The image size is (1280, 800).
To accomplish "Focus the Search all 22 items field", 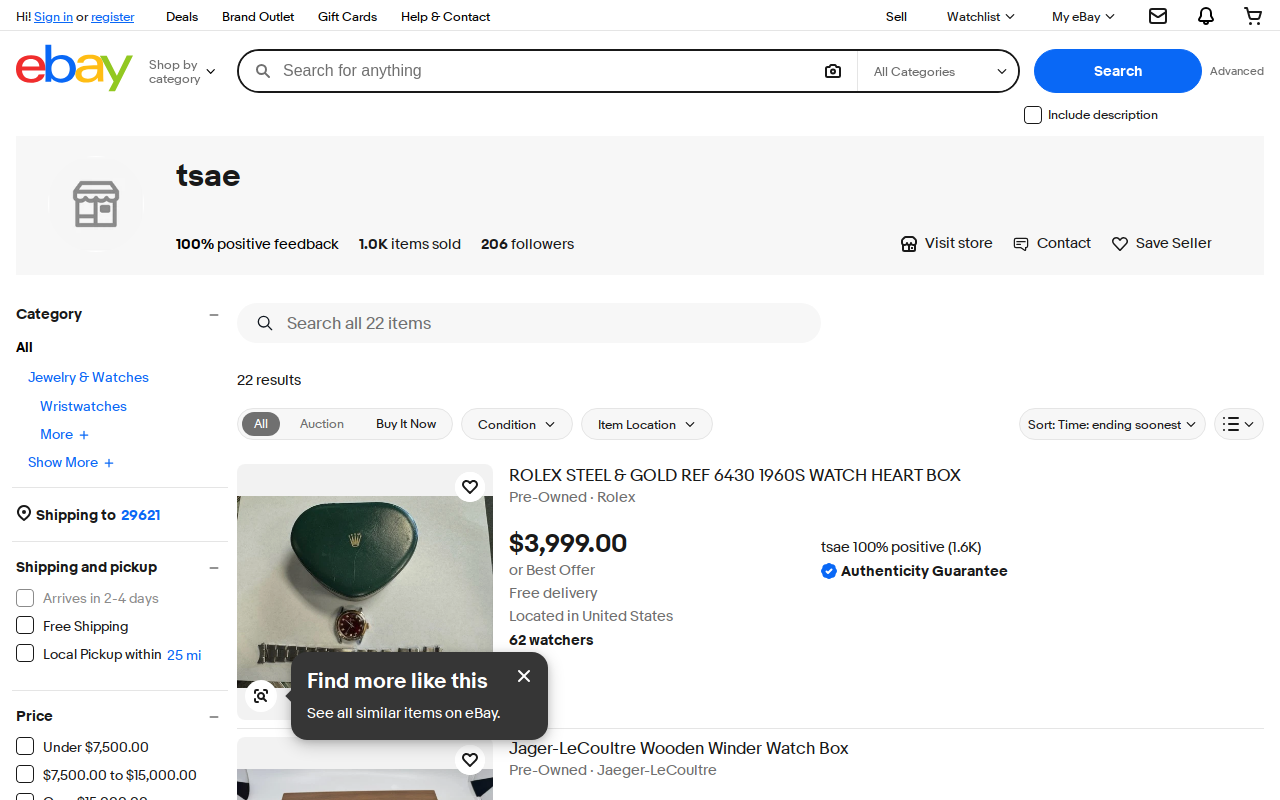I will coord(529,323).
